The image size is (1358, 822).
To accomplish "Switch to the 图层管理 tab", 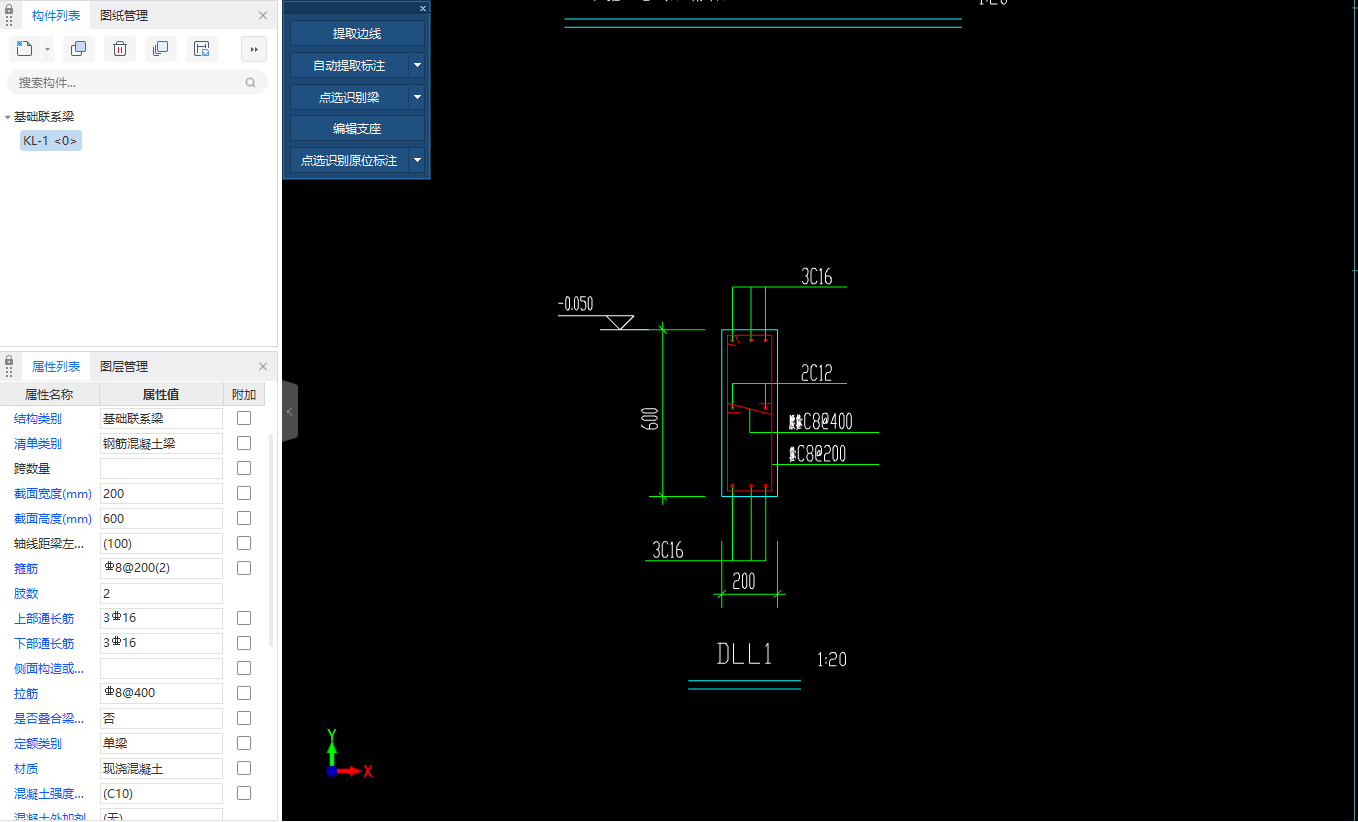I will pyautogui.click(x=124, y=366).
